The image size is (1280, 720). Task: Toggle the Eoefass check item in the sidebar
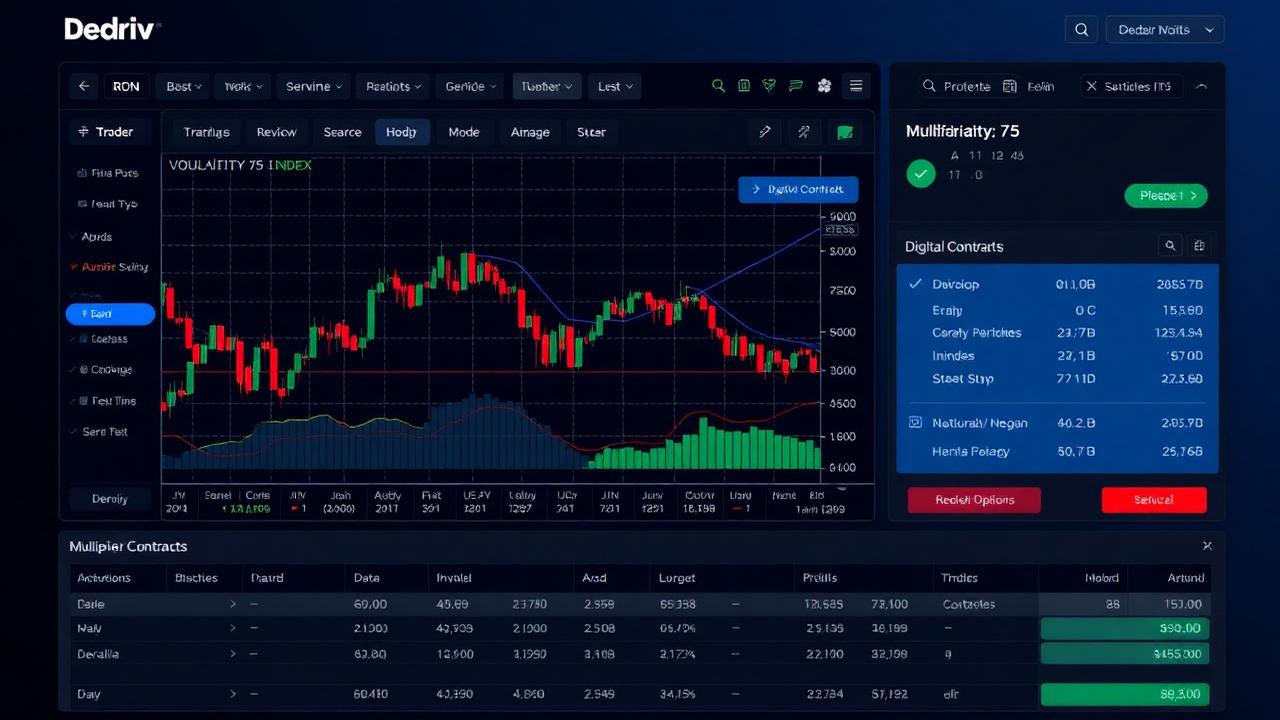coord(74,339)
